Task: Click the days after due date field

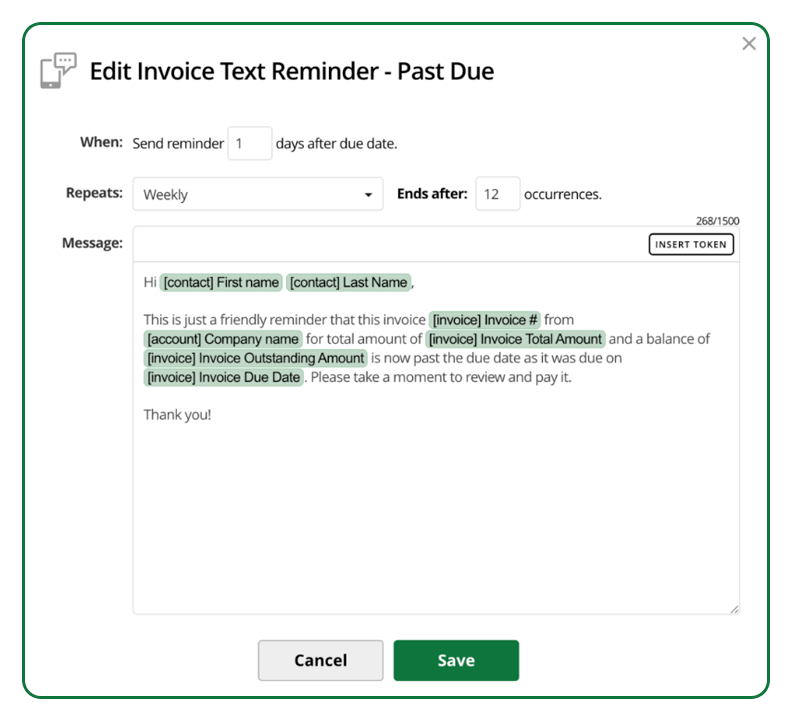Action: point(249,143)
